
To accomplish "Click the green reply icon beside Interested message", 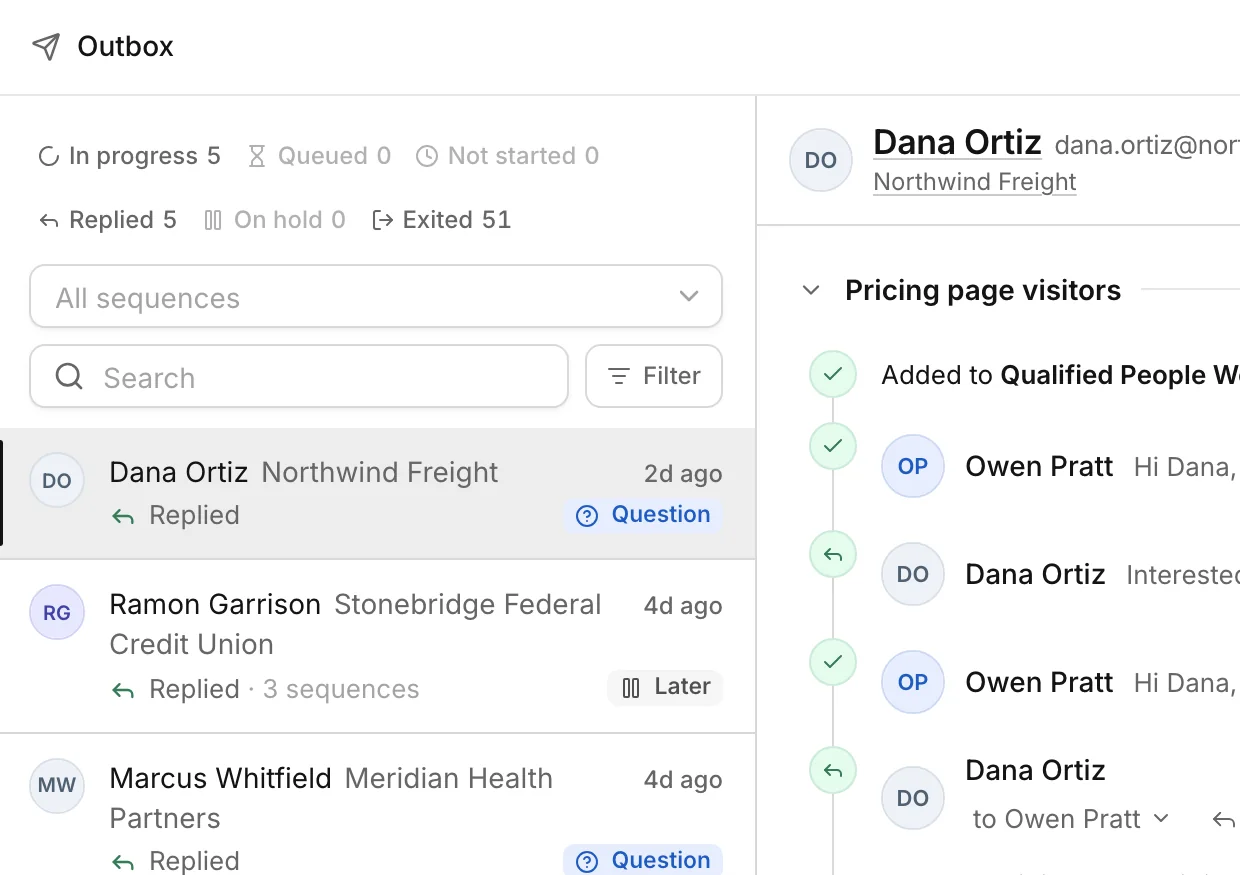I will [833, 554].
